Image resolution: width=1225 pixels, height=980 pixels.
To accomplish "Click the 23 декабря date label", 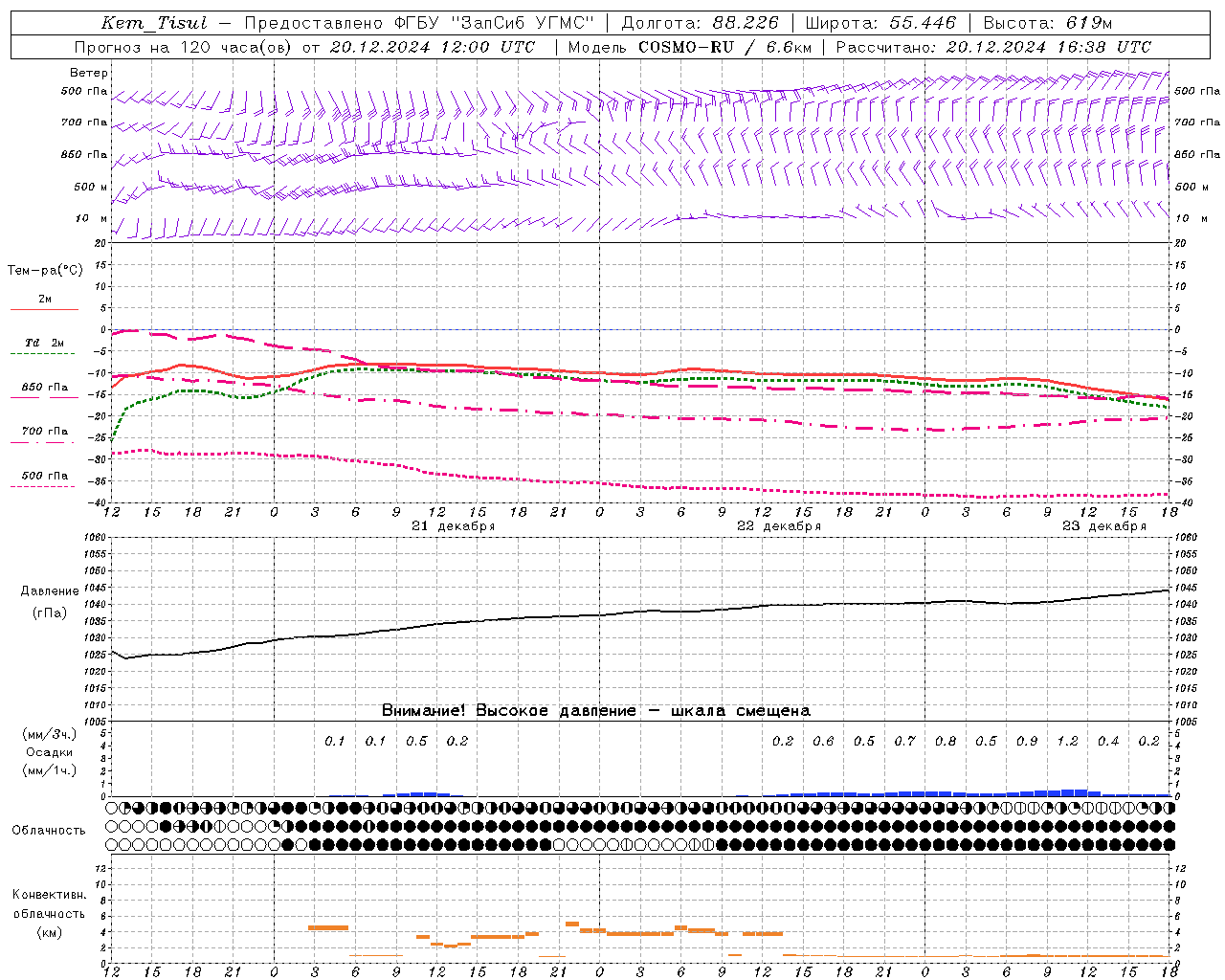I will [1103, 526].
